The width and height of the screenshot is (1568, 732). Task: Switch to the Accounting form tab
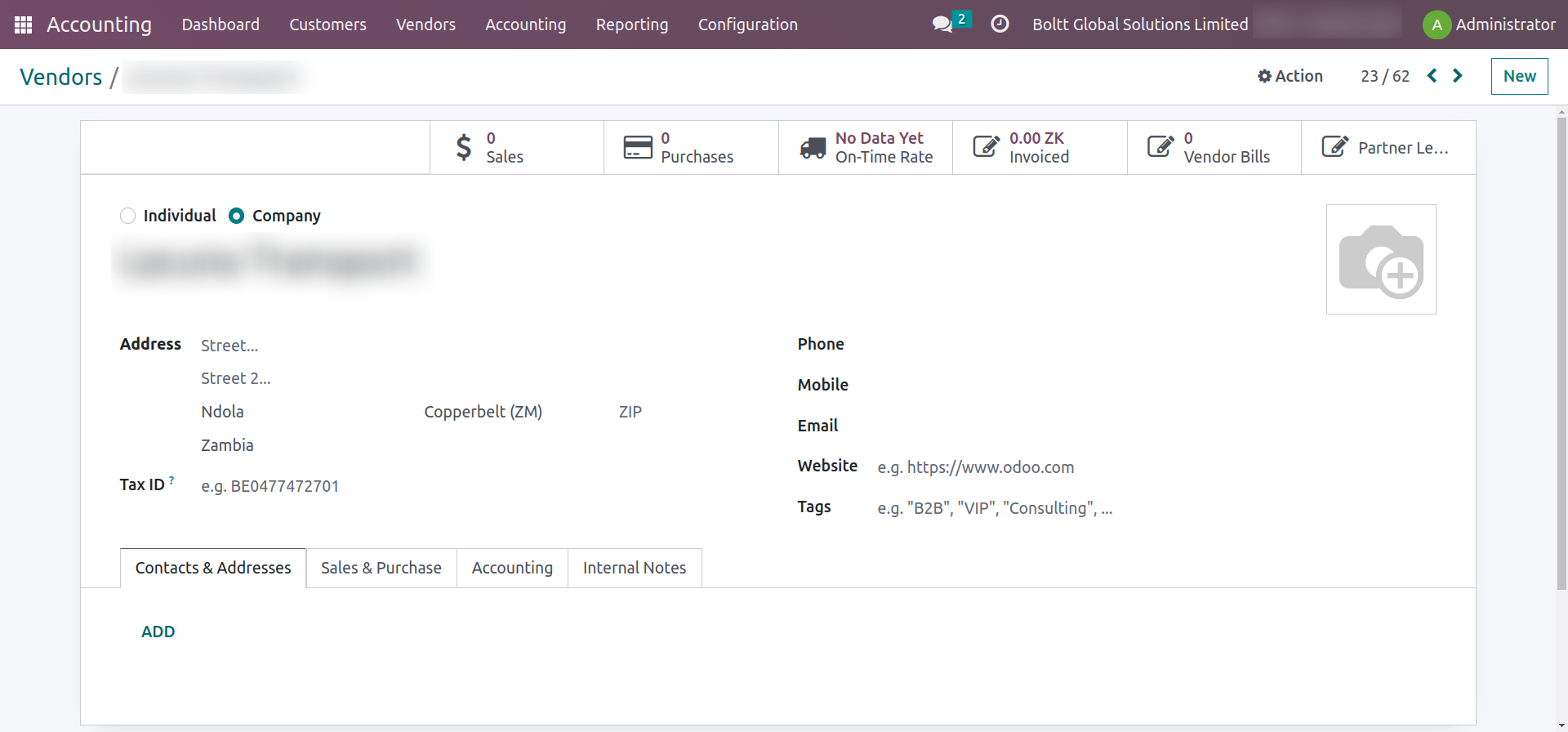click(x=512, y=568)
